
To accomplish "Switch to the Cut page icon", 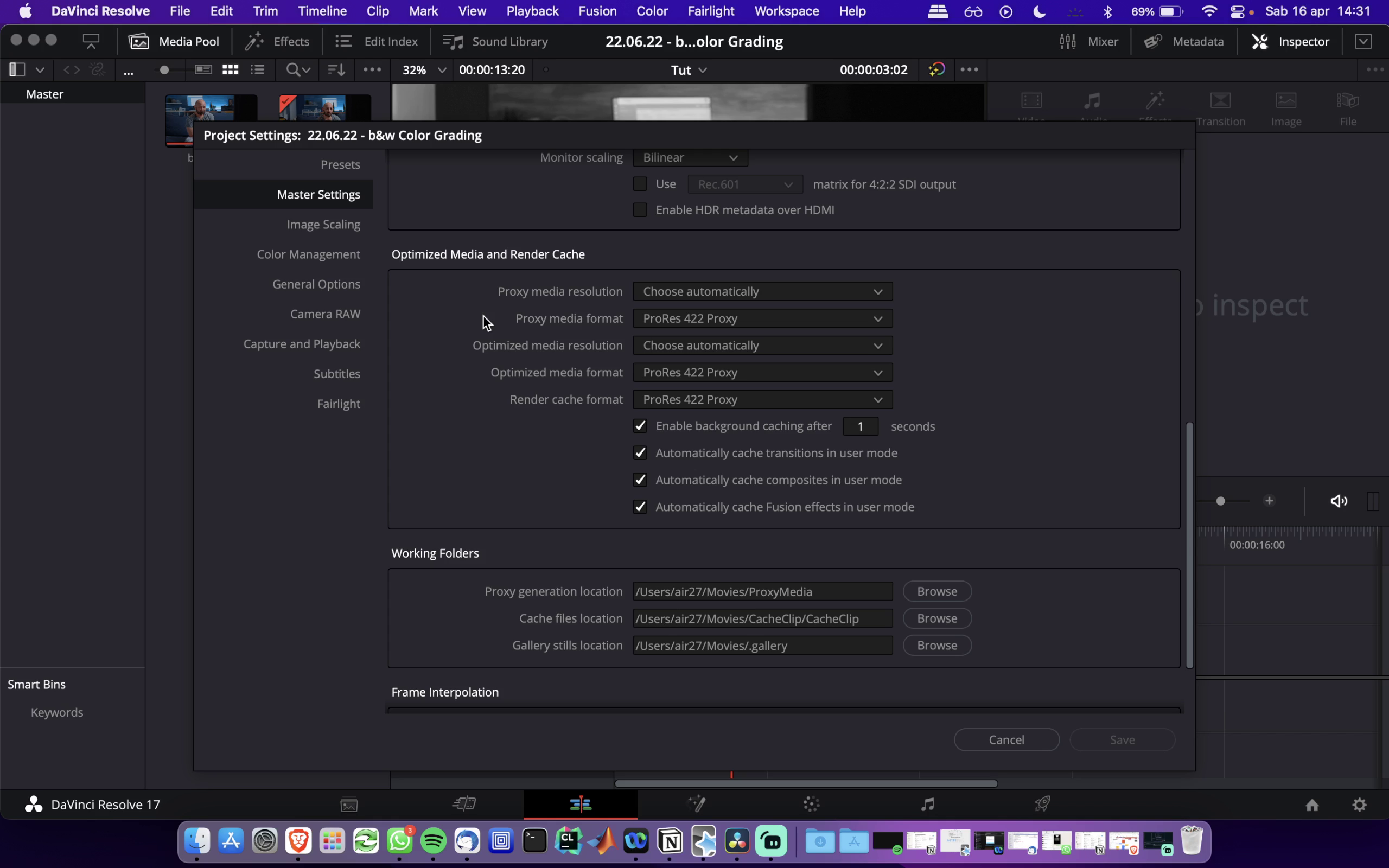I will [x=464, y=805].
